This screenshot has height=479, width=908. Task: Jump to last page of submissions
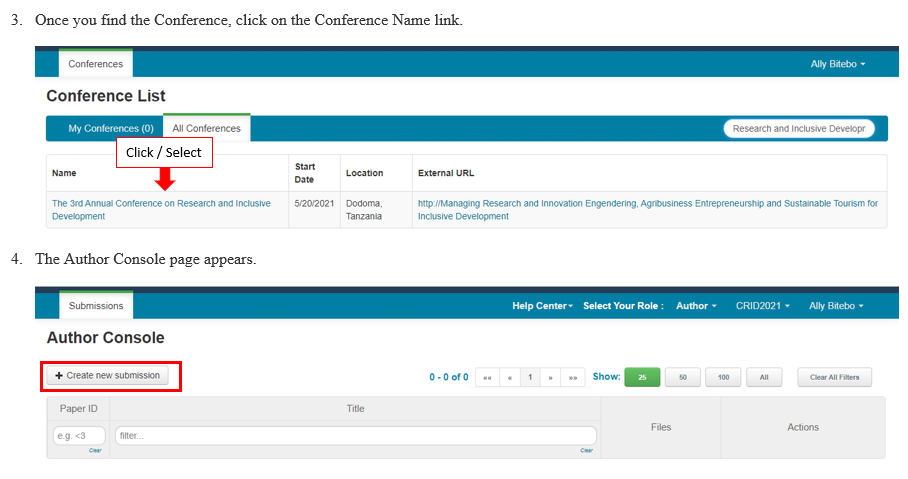[573, 377]
